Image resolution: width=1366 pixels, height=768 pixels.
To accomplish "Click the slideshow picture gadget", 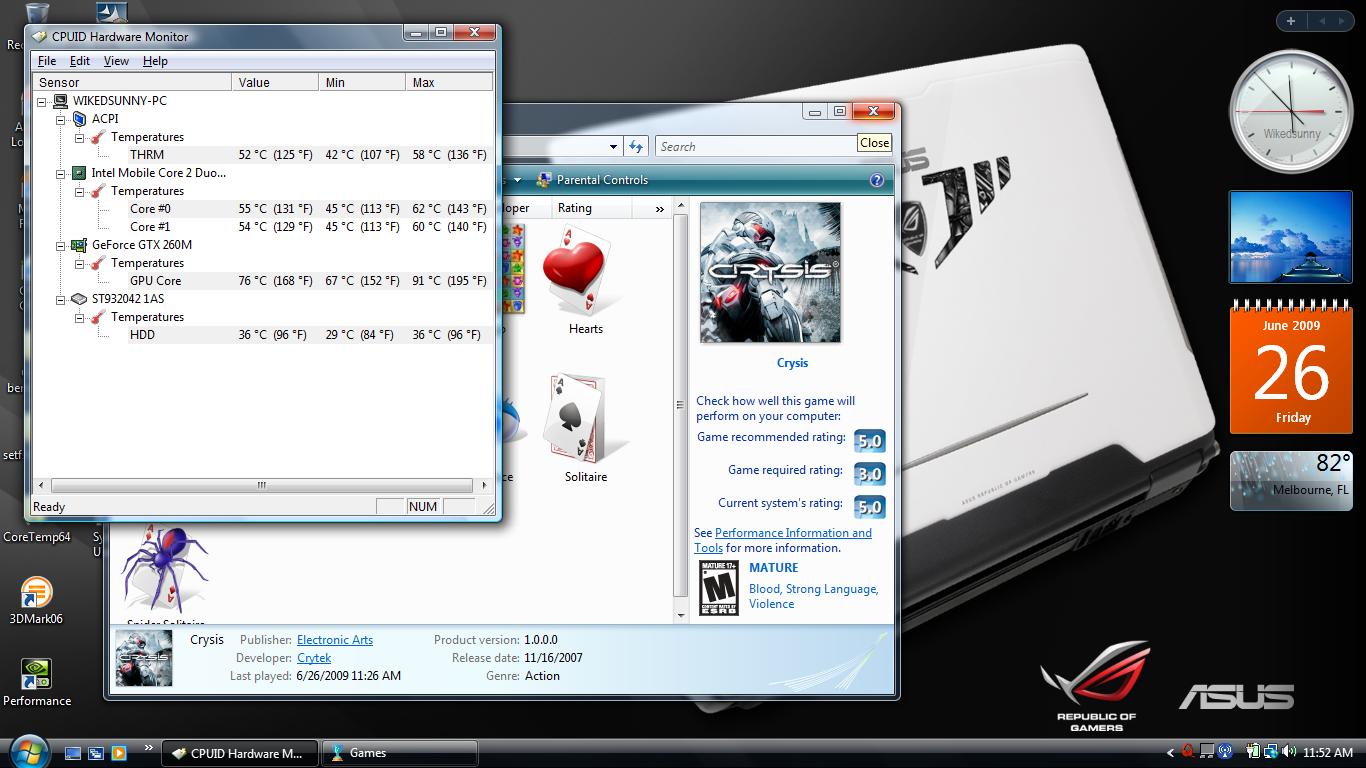I will tap(1291, 237).
